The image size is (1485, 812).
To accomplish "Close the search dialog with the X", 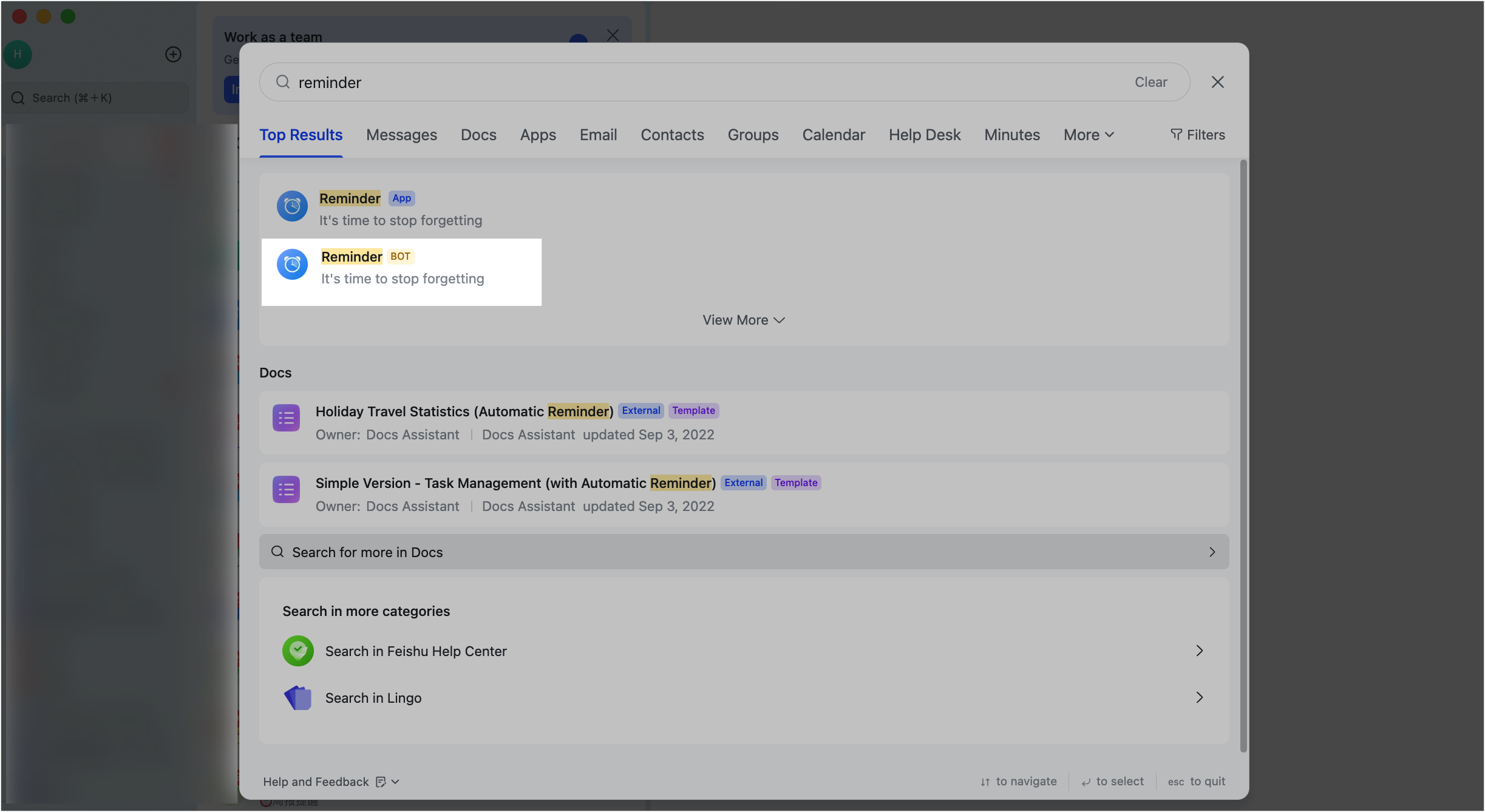I will 1217,82.
